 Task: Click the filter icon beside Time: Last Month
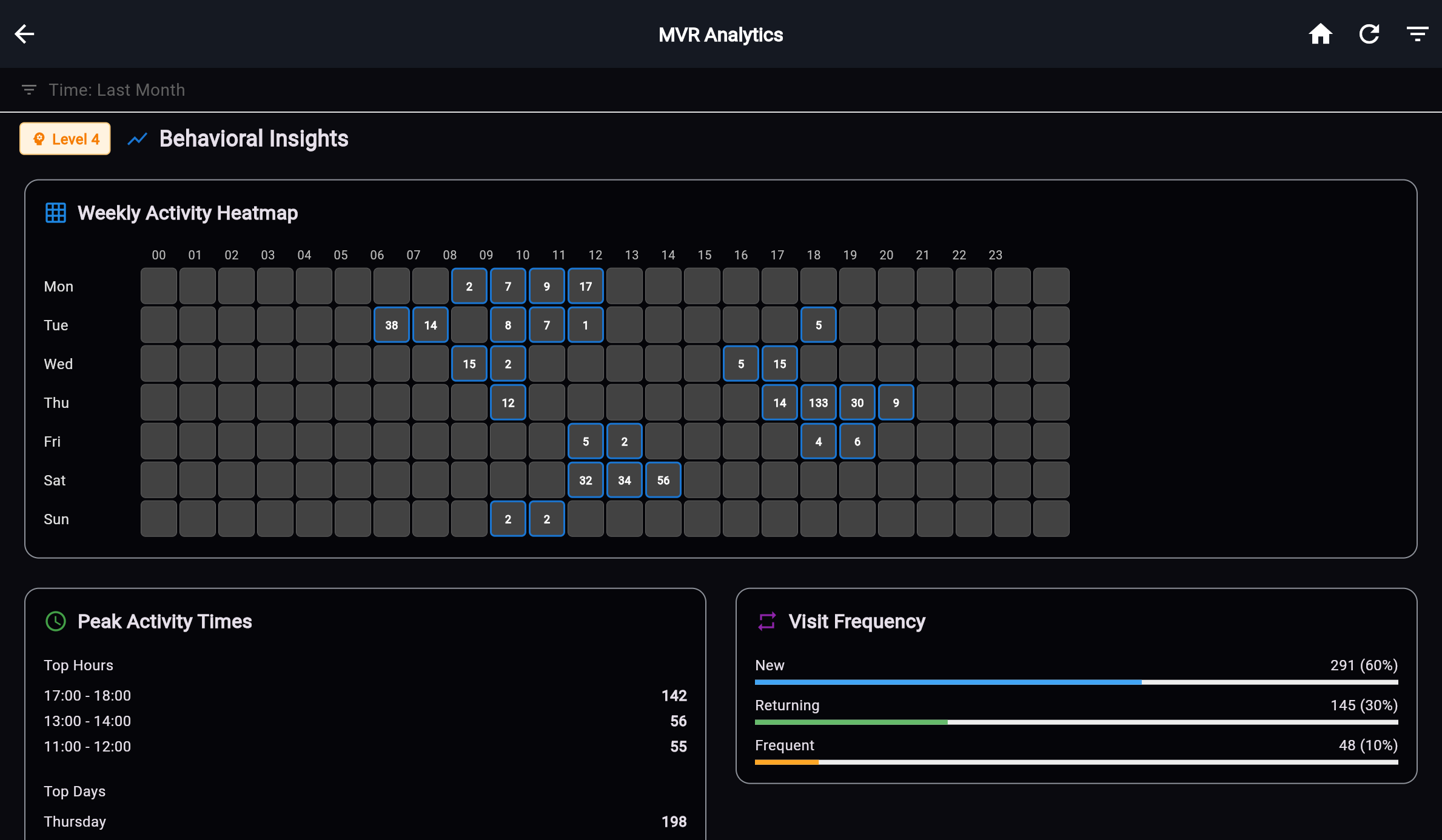pos(29,89)
